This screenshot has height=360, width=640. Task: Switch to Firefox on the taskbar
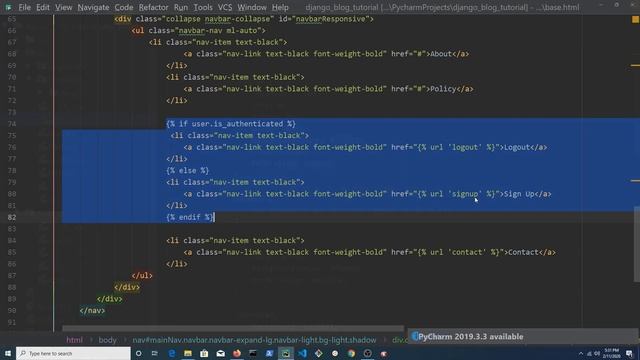(237, 353)
